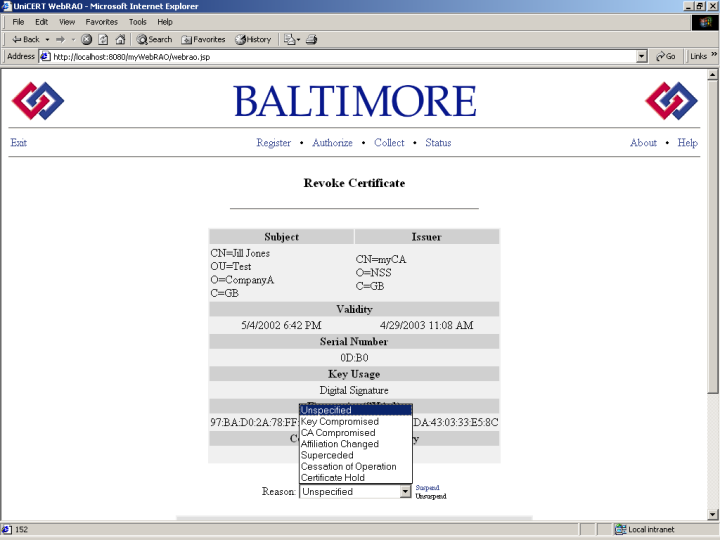Open the View menu

coord(67,22)
